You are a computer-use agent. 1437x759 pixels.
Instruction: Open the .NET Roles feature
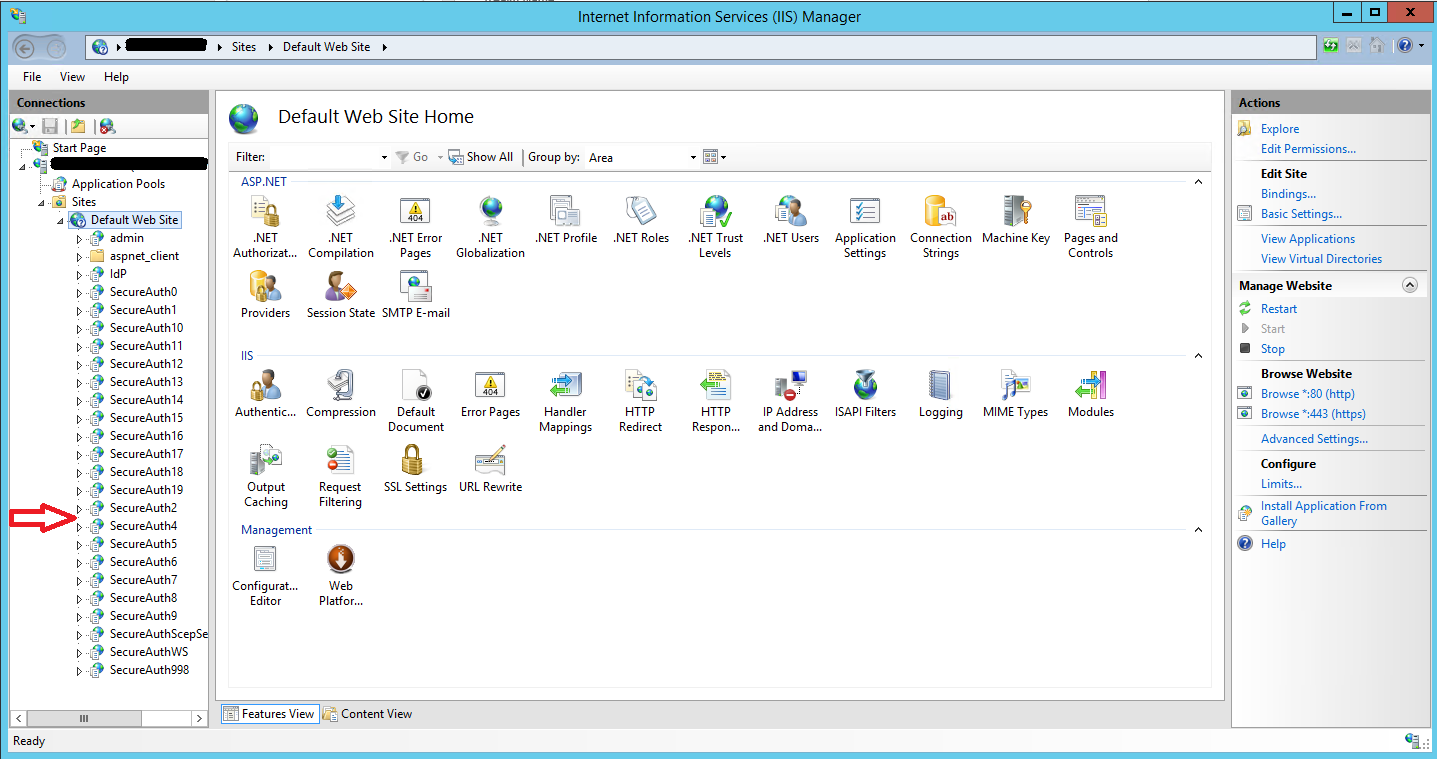(641, 220)
